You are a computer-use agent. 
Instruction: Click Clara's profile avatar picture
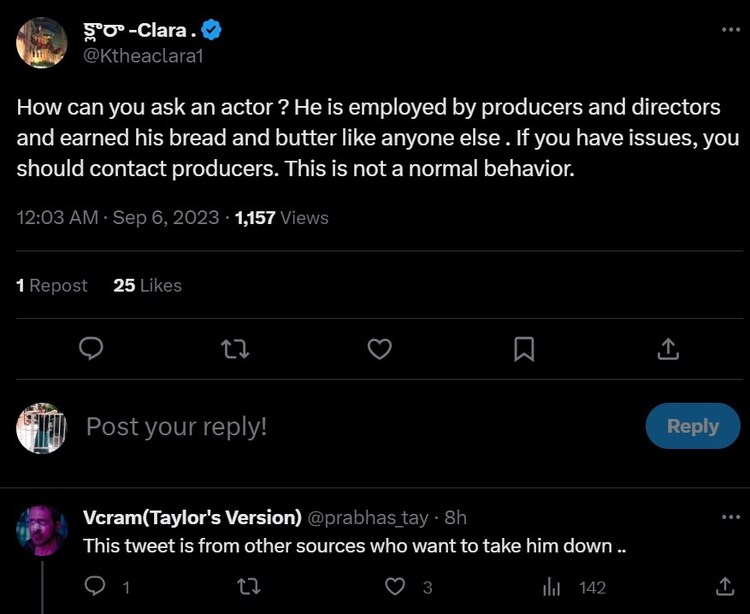[x=42, y=42]
